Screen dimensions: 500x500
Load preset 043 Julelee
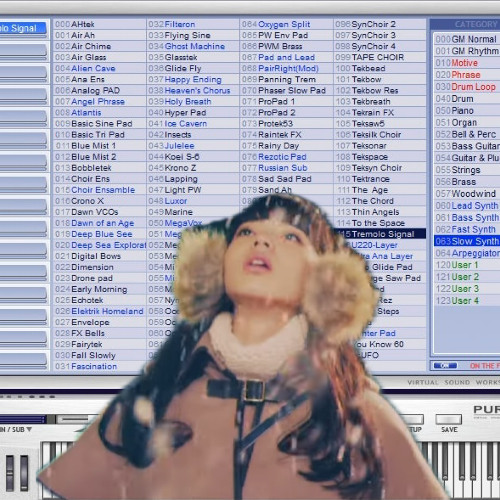coord(193,146)
